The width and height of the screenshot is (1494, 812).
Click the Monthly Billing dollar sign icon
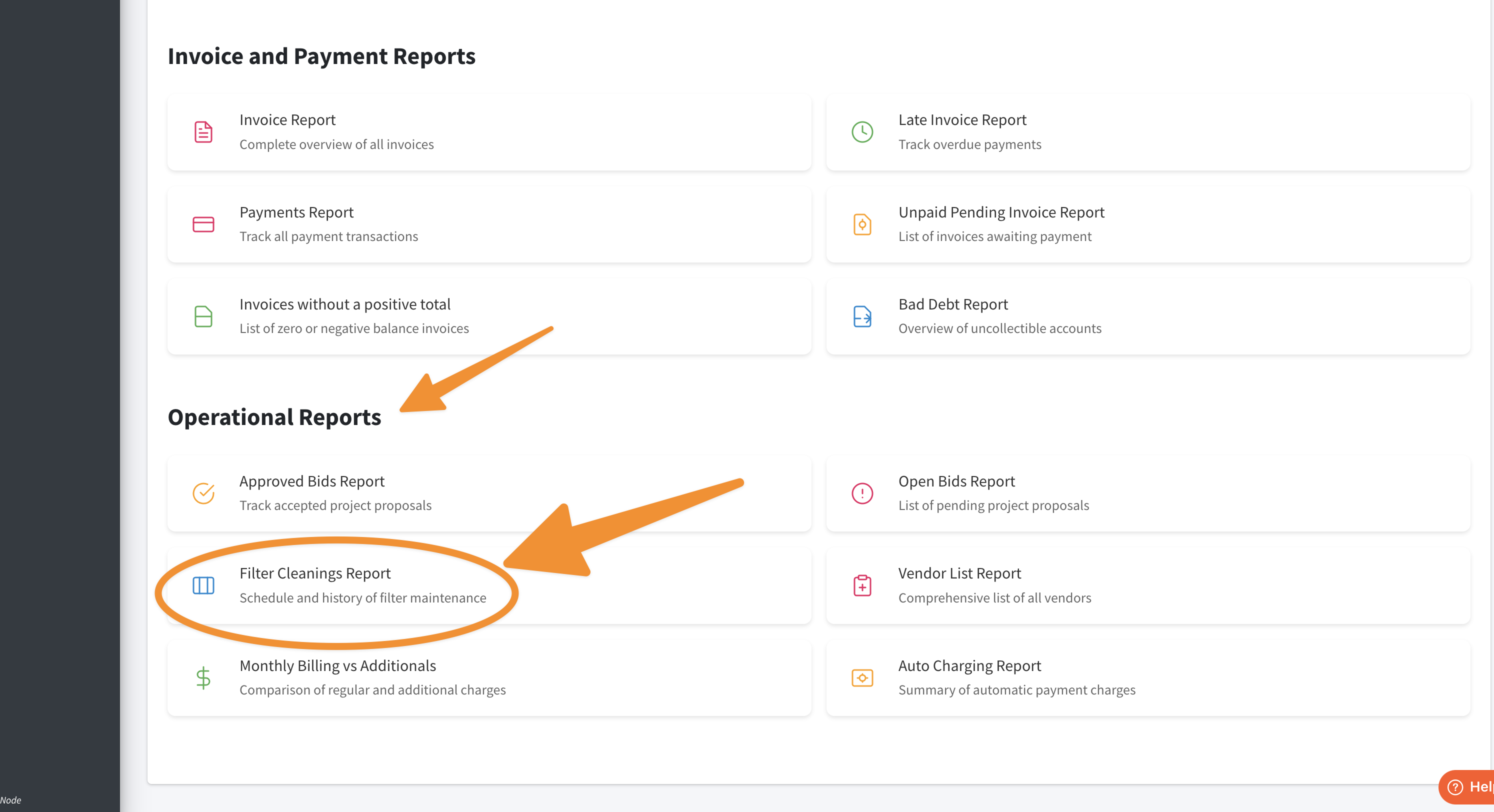click(x=203, y=678)
